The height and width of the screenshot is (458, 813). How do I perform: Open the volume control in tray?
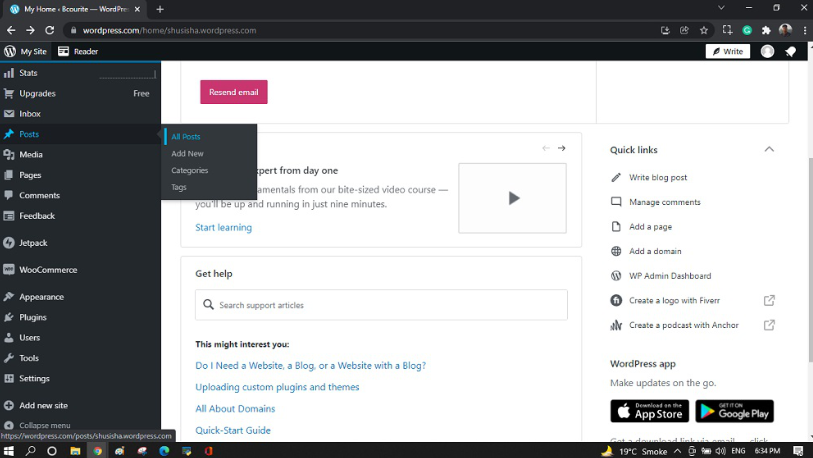tap(720, 451)
